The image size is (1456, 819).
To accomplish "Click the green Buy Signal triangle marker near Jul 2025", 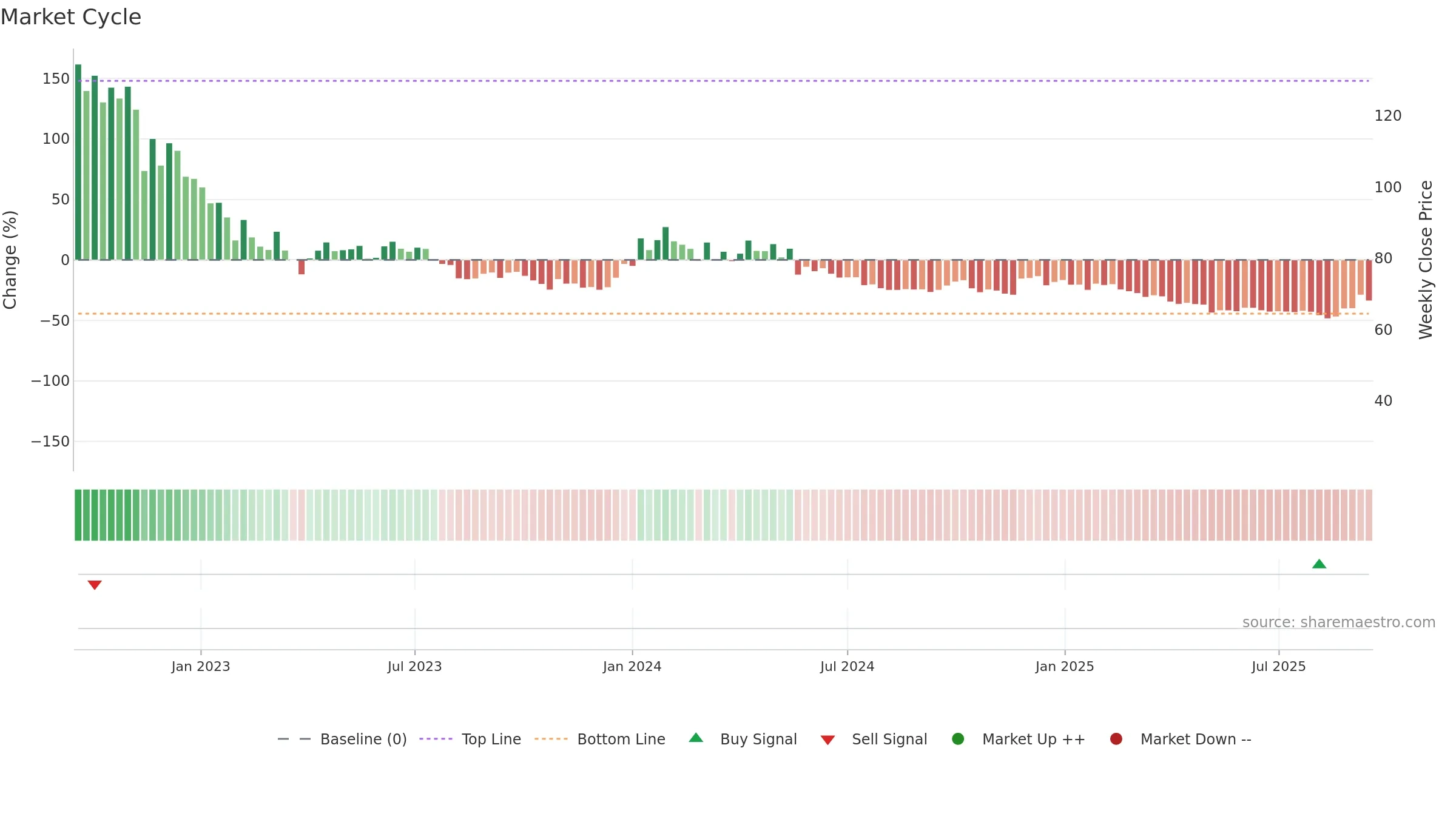I will point(1319,564).
